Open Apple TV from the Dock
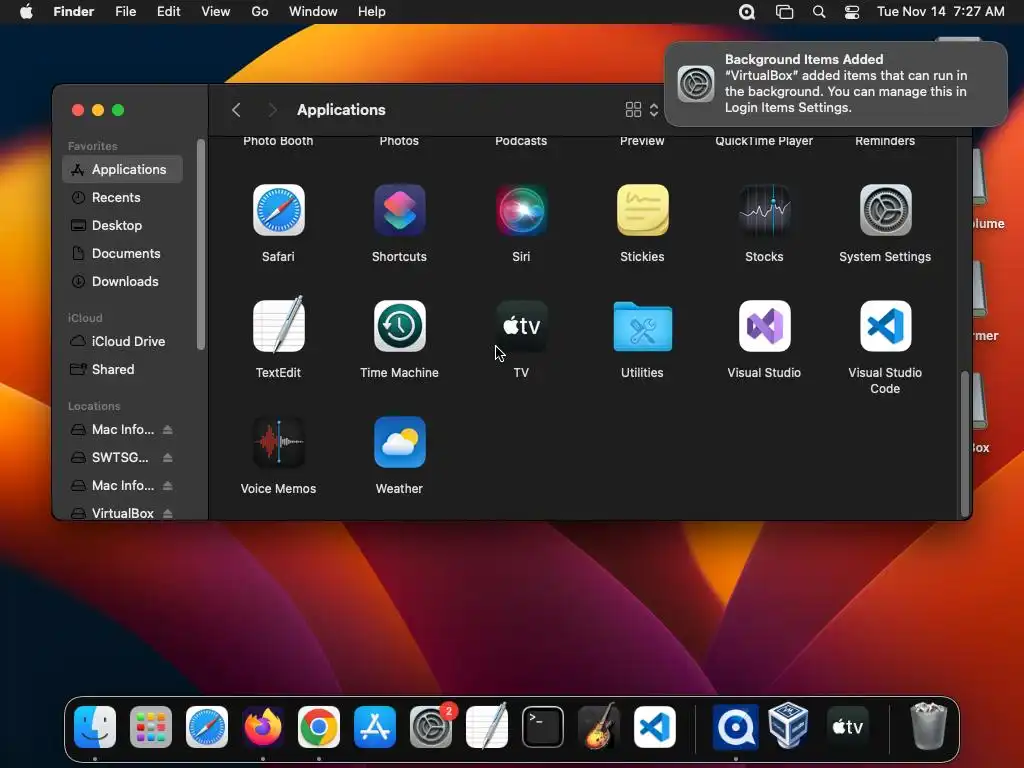 click(x=848, y=727)
